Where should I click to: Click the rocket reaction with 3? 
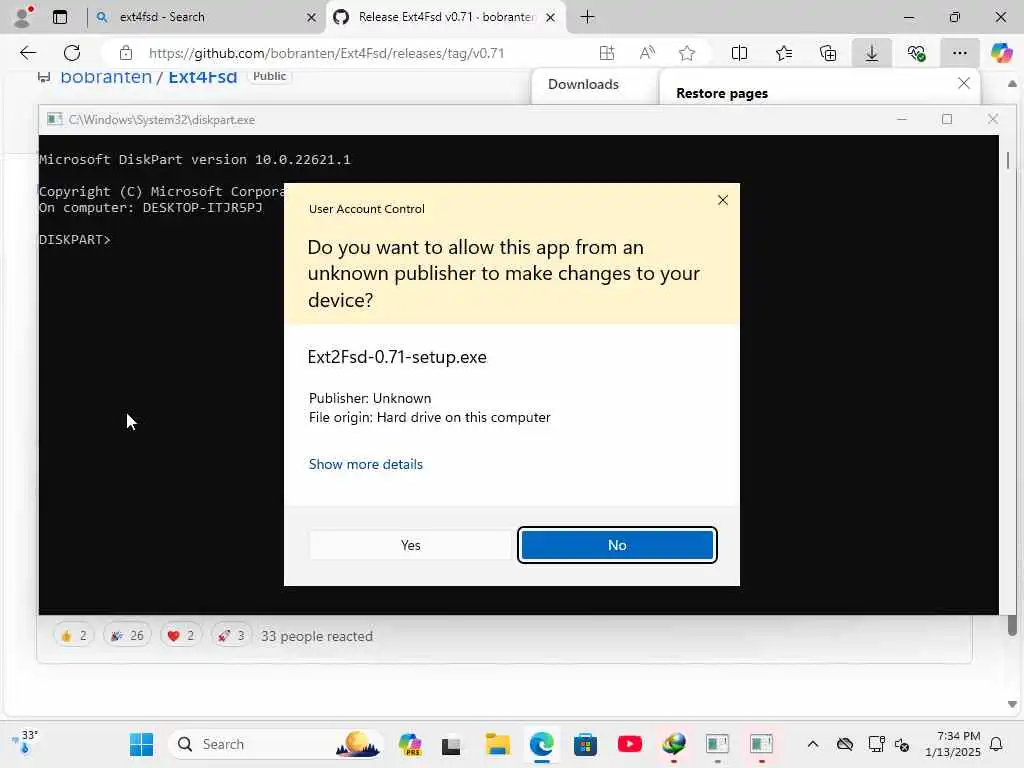[231, 635]
